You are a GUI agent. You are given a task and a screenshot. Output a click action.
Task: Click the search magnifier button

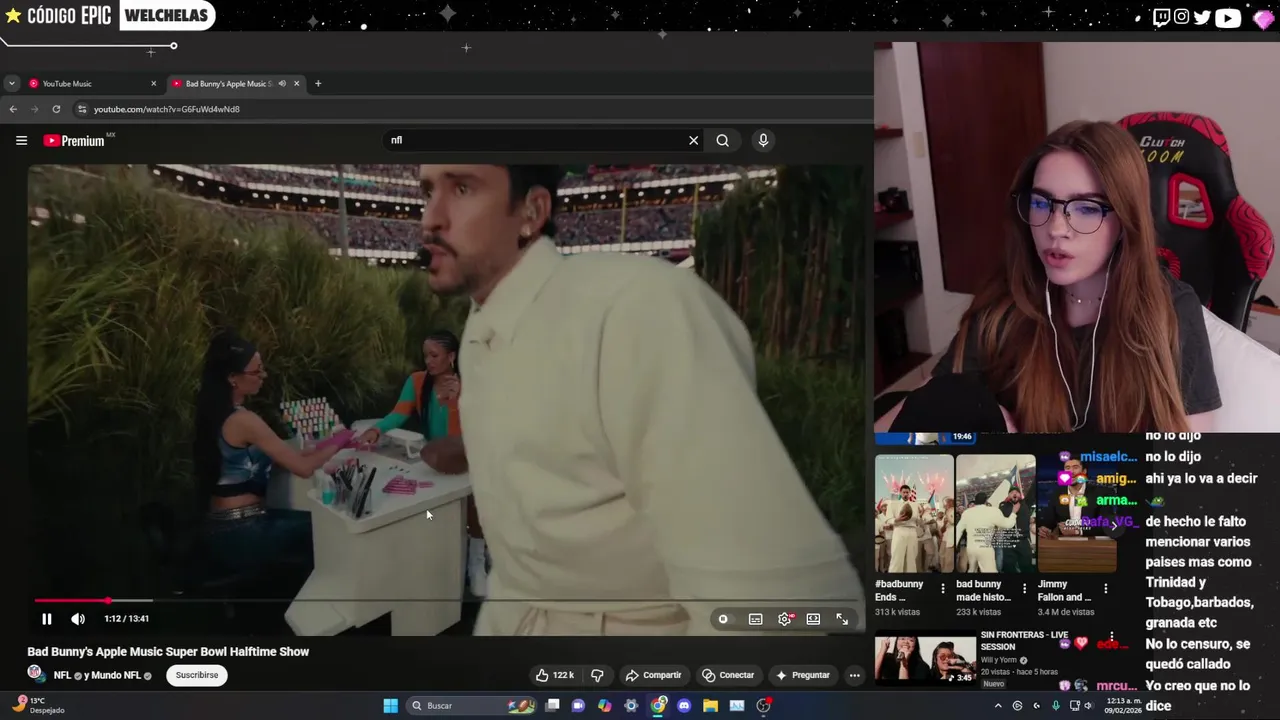coord(722,140)
